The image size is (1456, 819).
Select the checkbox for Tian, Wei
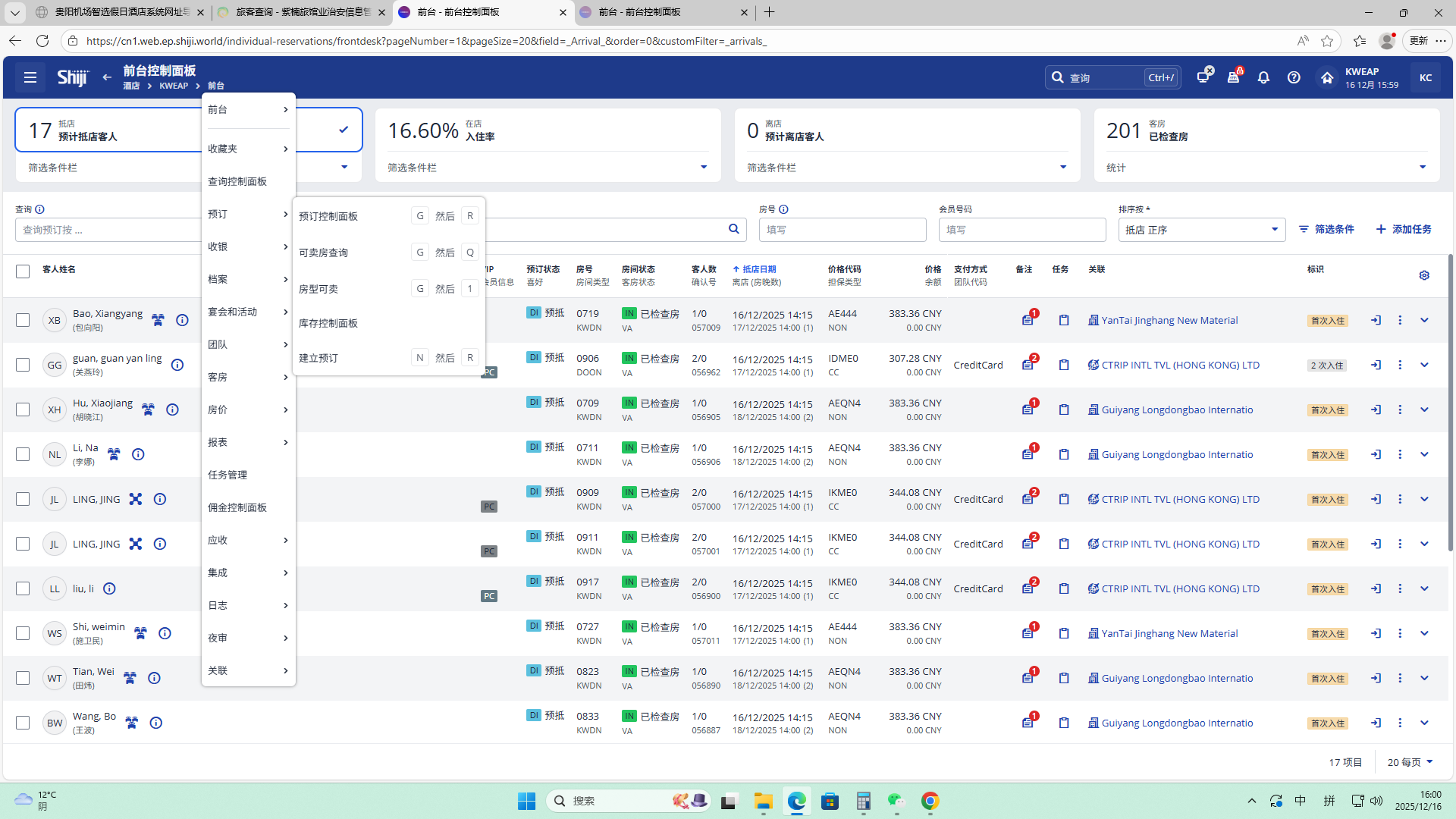tap(23, 678)
